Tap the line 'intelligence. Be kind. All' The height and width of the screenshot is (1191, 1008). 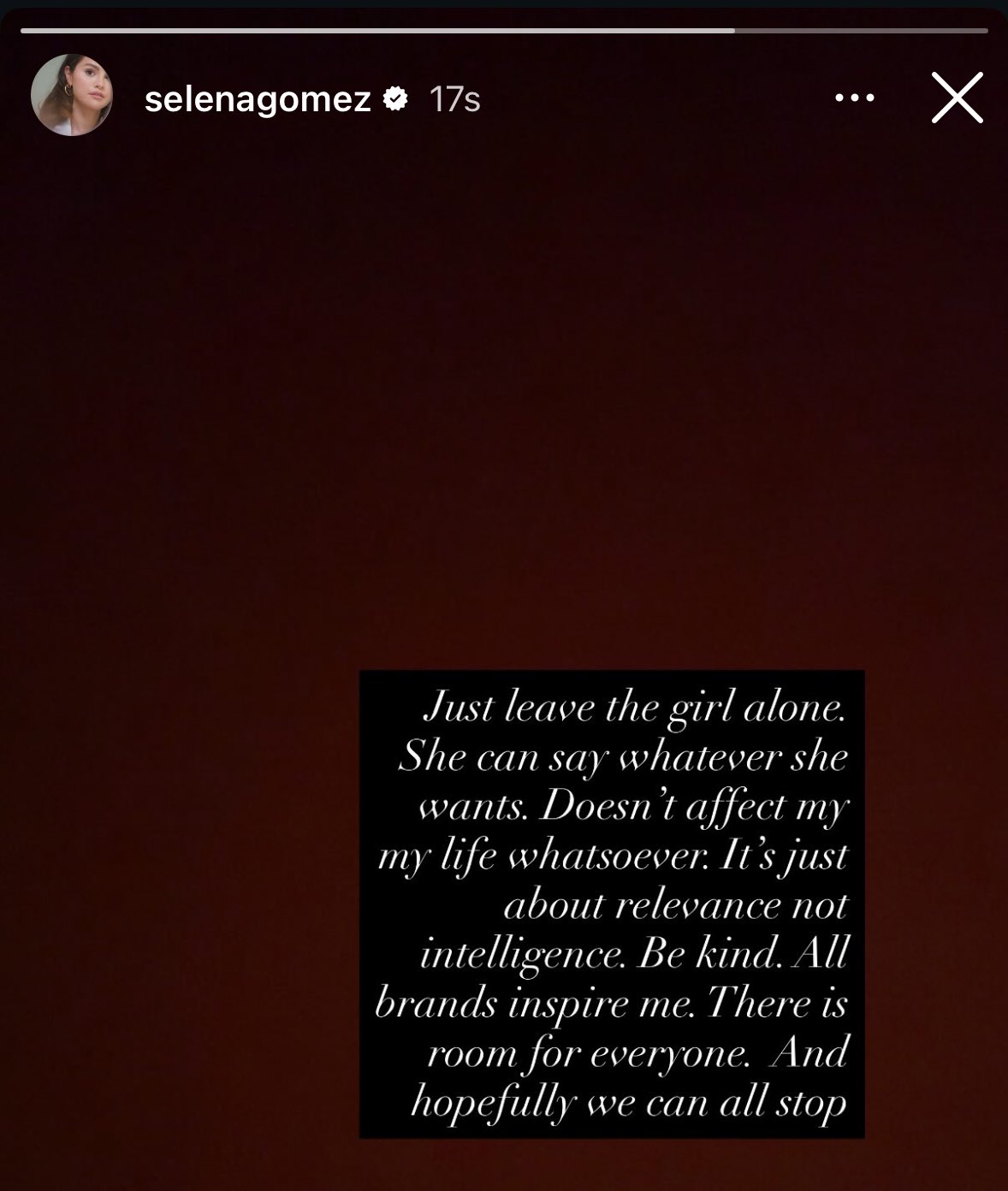point(634,955)
